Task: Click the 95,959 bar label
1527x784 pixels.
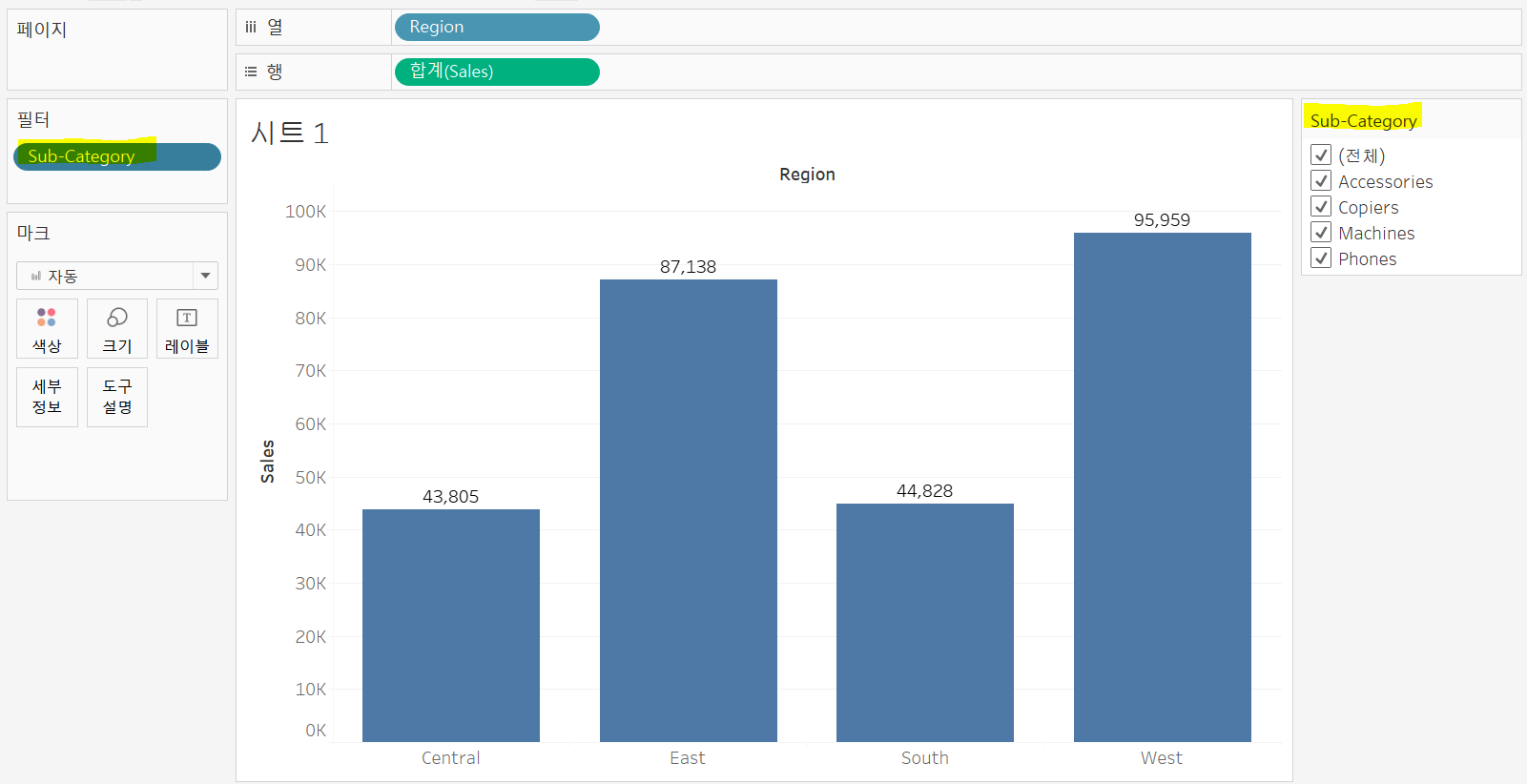Action: tap(1162, 220)
